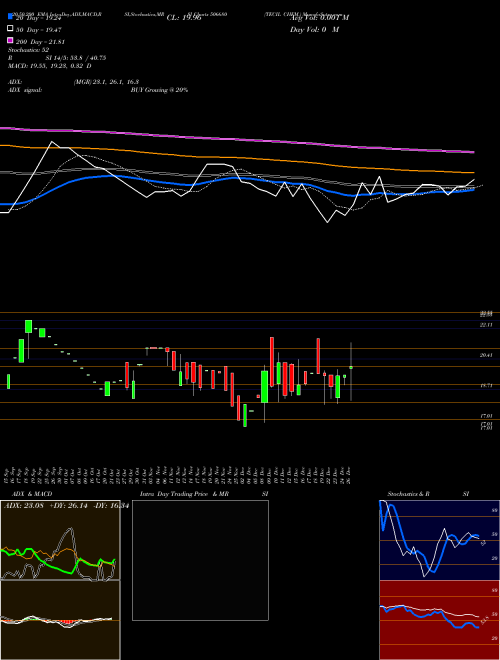Click the 'Day Vol: 0 M' text

pyautogui.click(x=314, y=30)
